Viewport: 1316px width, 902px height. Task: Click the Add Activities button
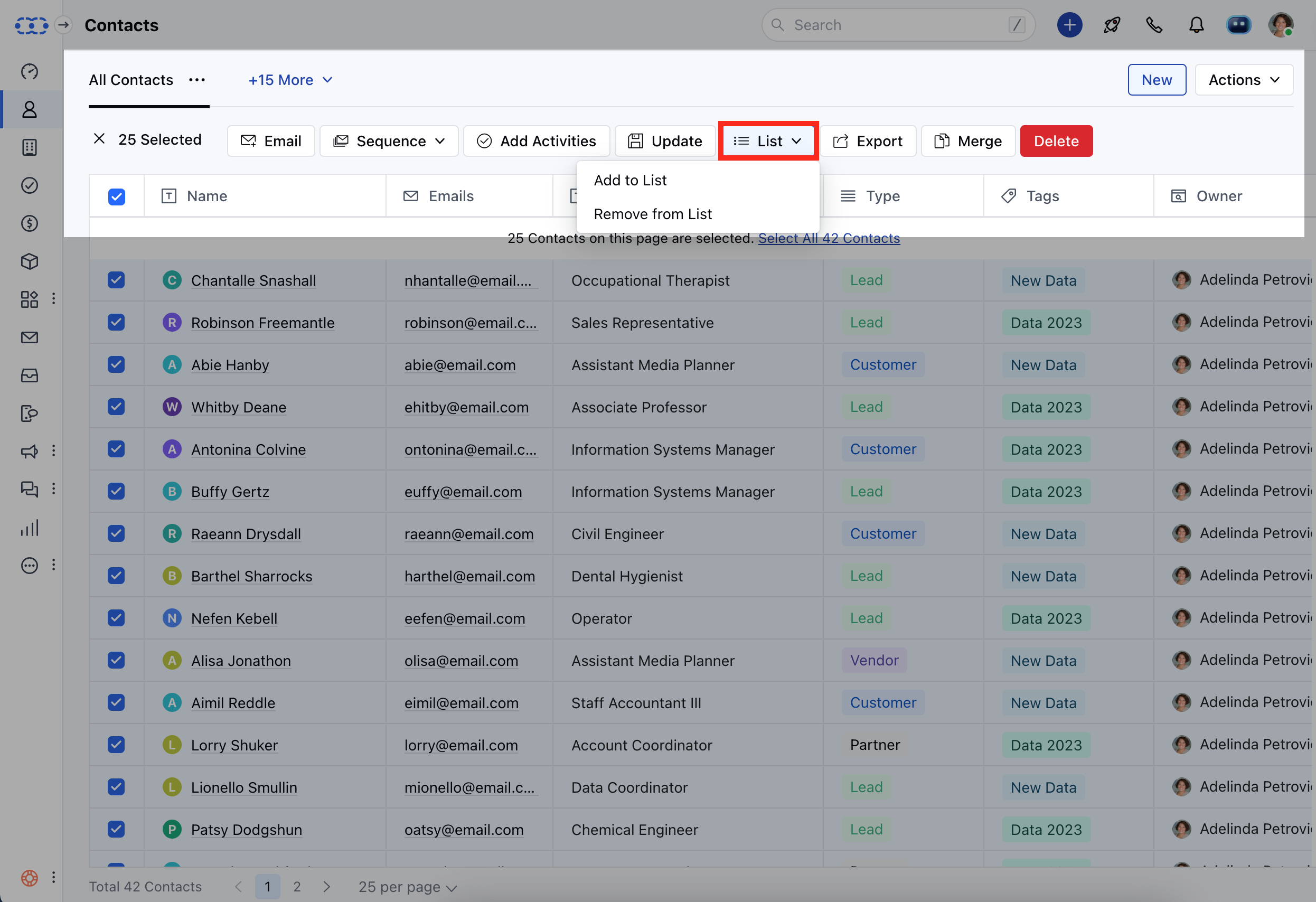point(536,141)
